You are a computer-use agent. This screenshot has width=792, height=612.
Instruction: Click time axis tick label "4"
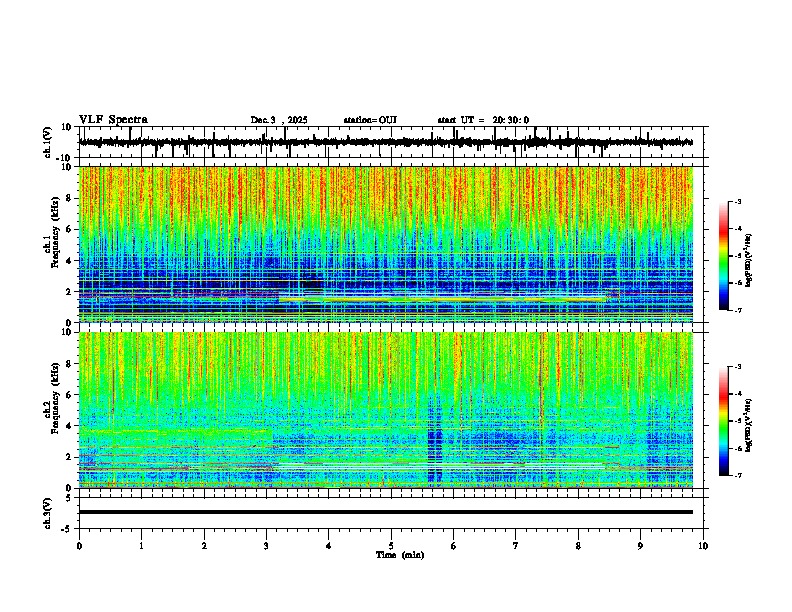pos(329,546)
